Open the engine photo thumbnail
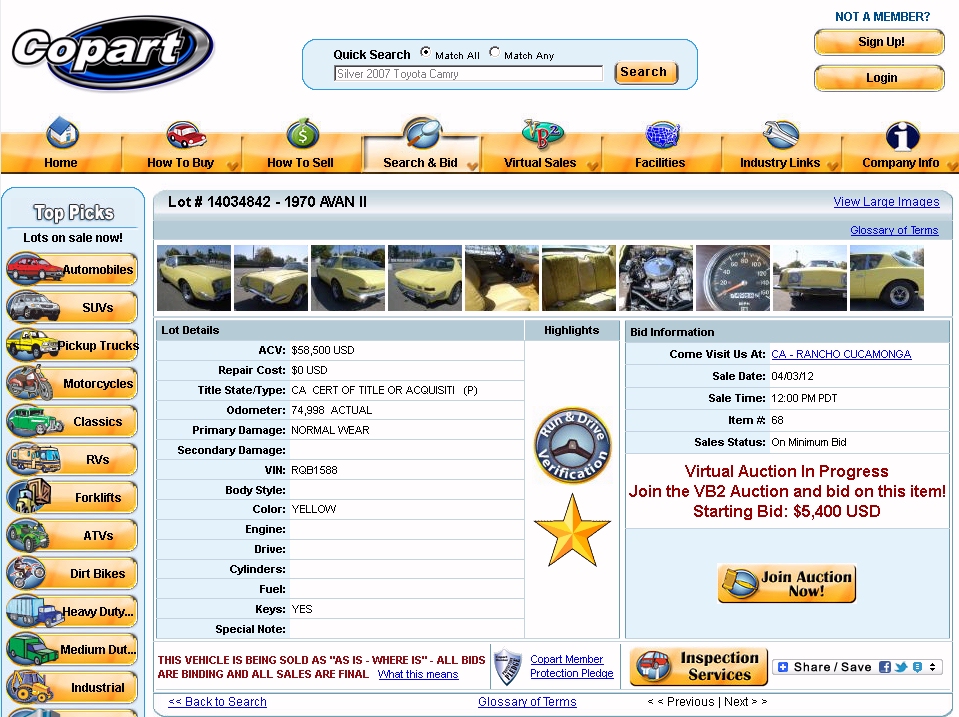 pos(655,278)
